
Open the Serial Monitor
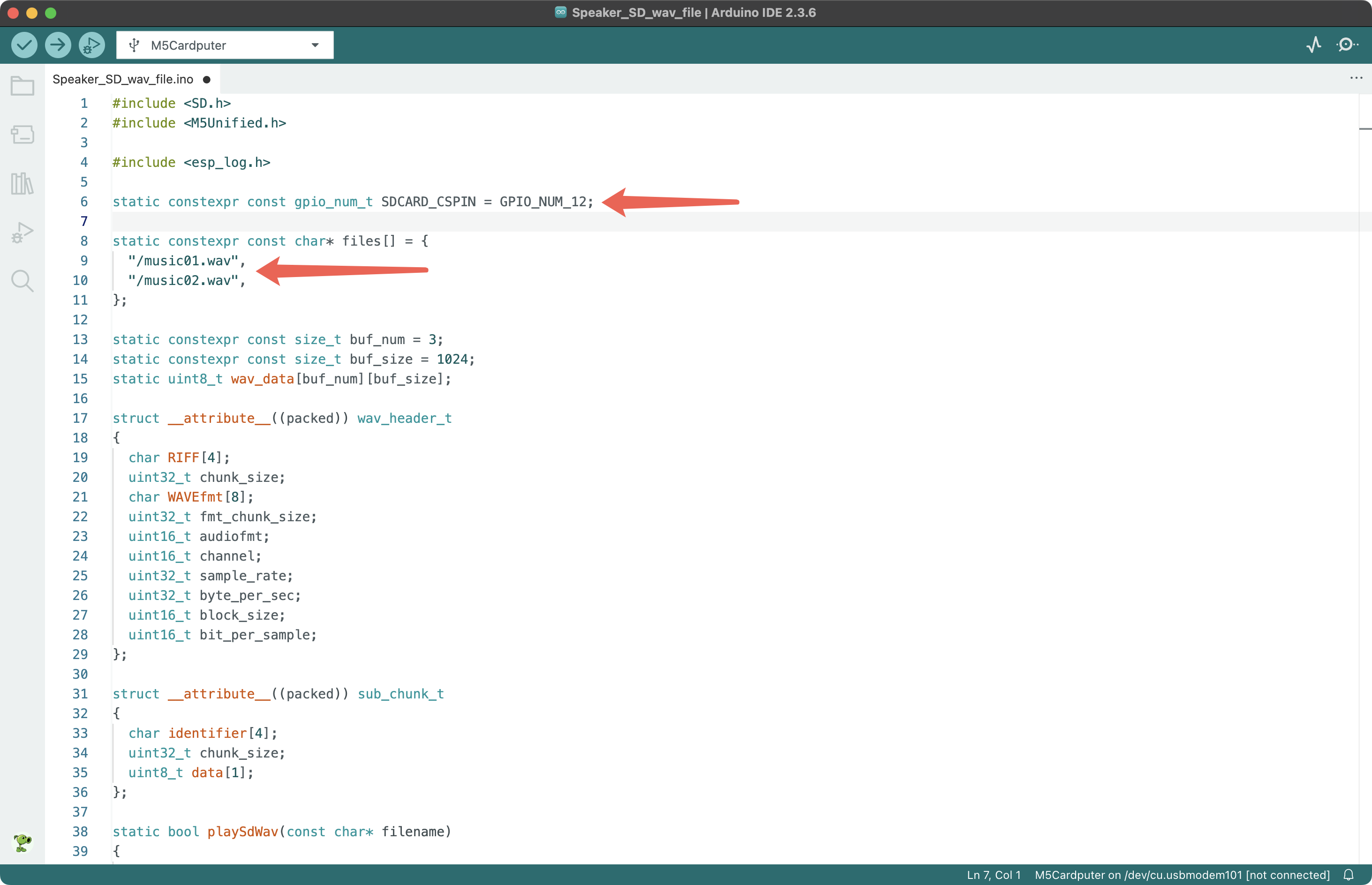[1347, 45]
